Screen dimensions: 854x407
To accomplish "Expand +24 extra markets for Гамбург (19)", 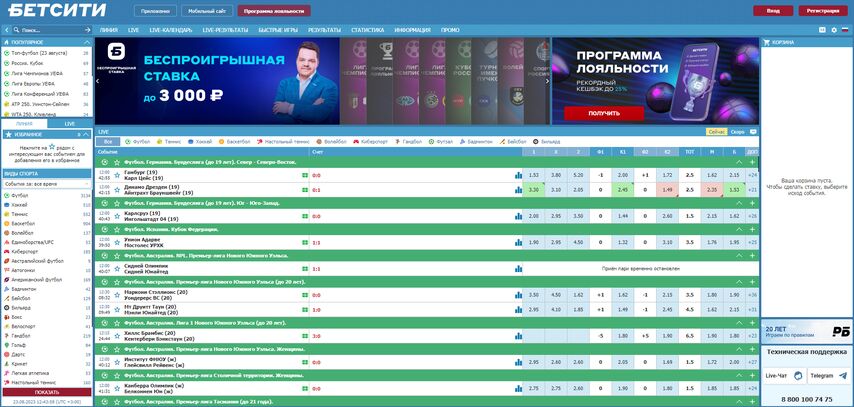I will (753, 175).
